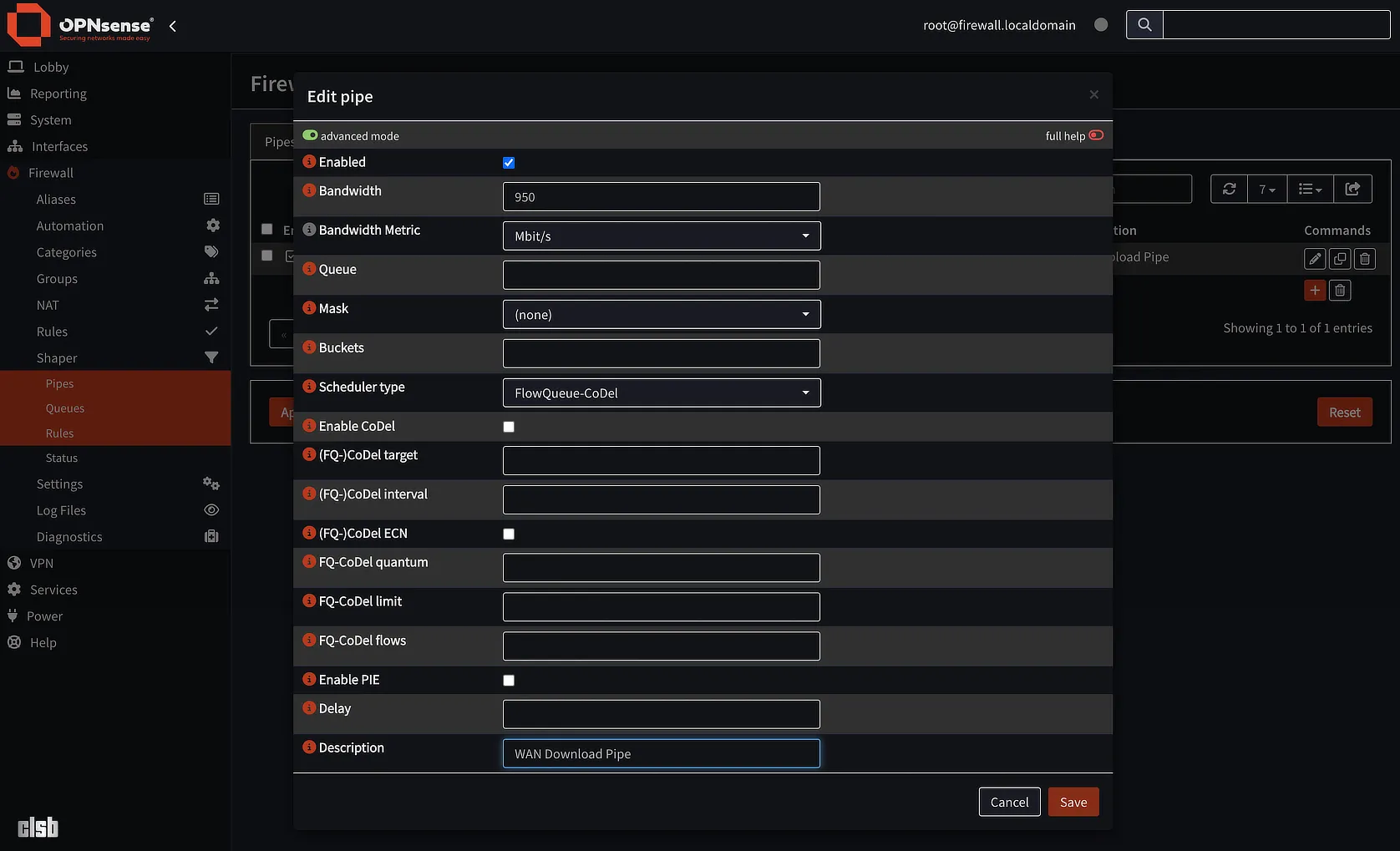
Task: Open the Mask (none) dropdown
Action: tap(662, 314)
